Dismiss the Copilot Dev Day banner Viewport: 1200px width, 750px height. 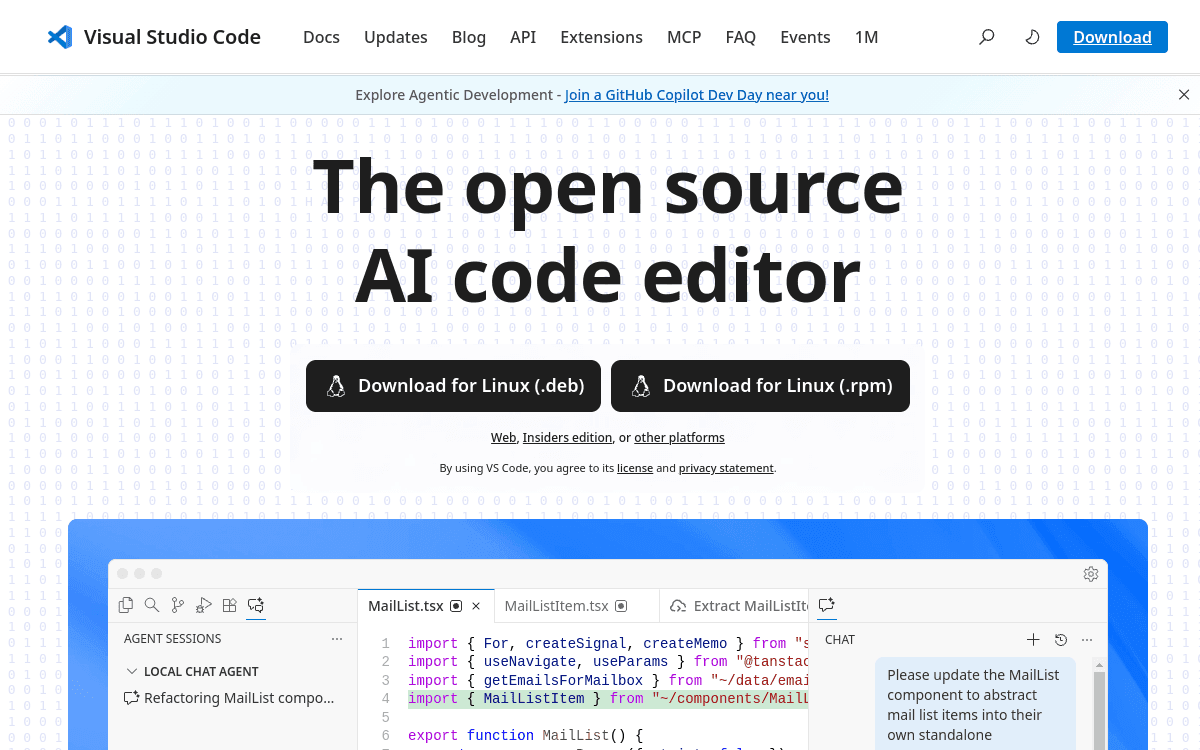pos(1183,94)
